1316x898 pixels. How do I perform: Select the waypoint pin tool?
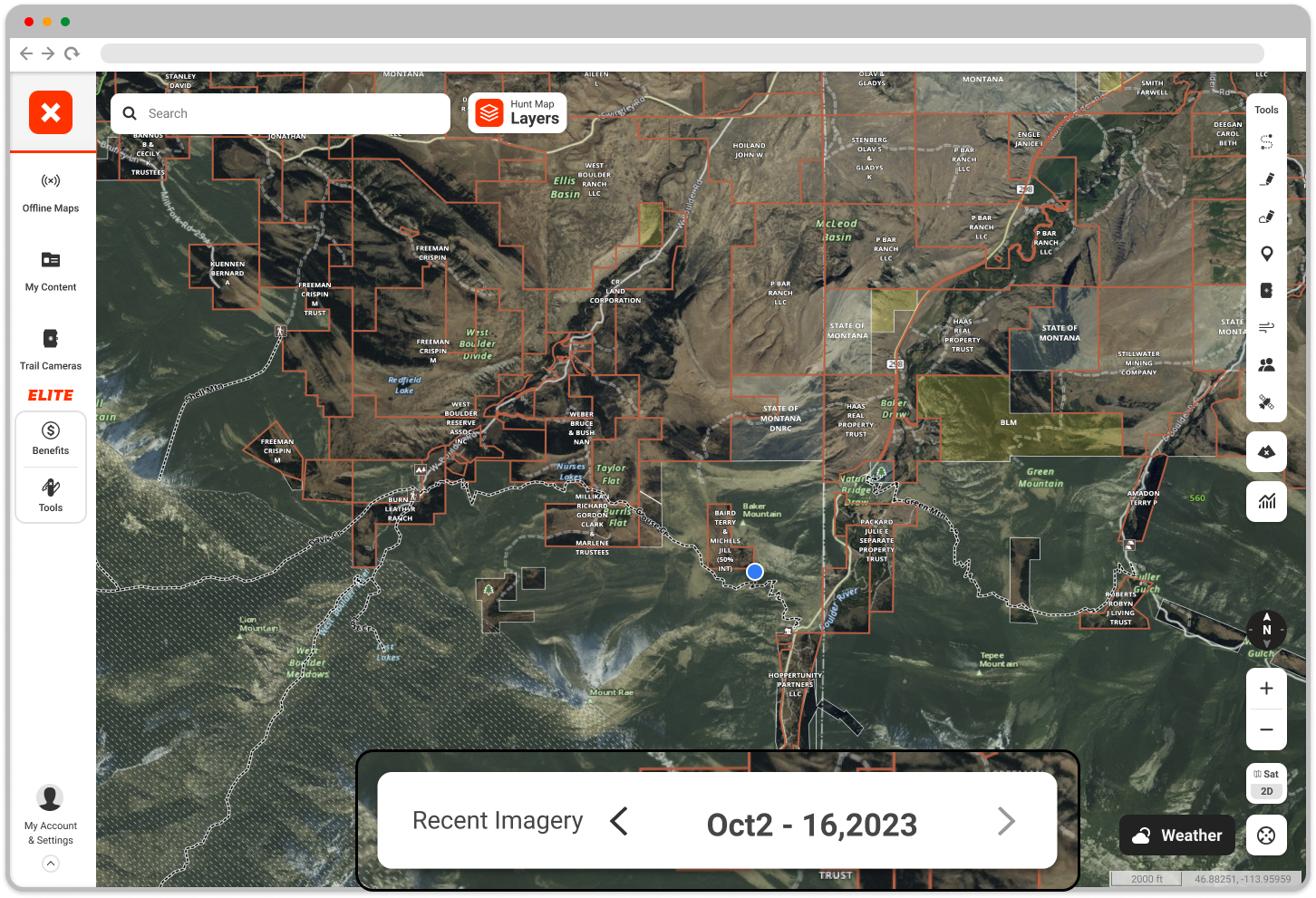1266,254
